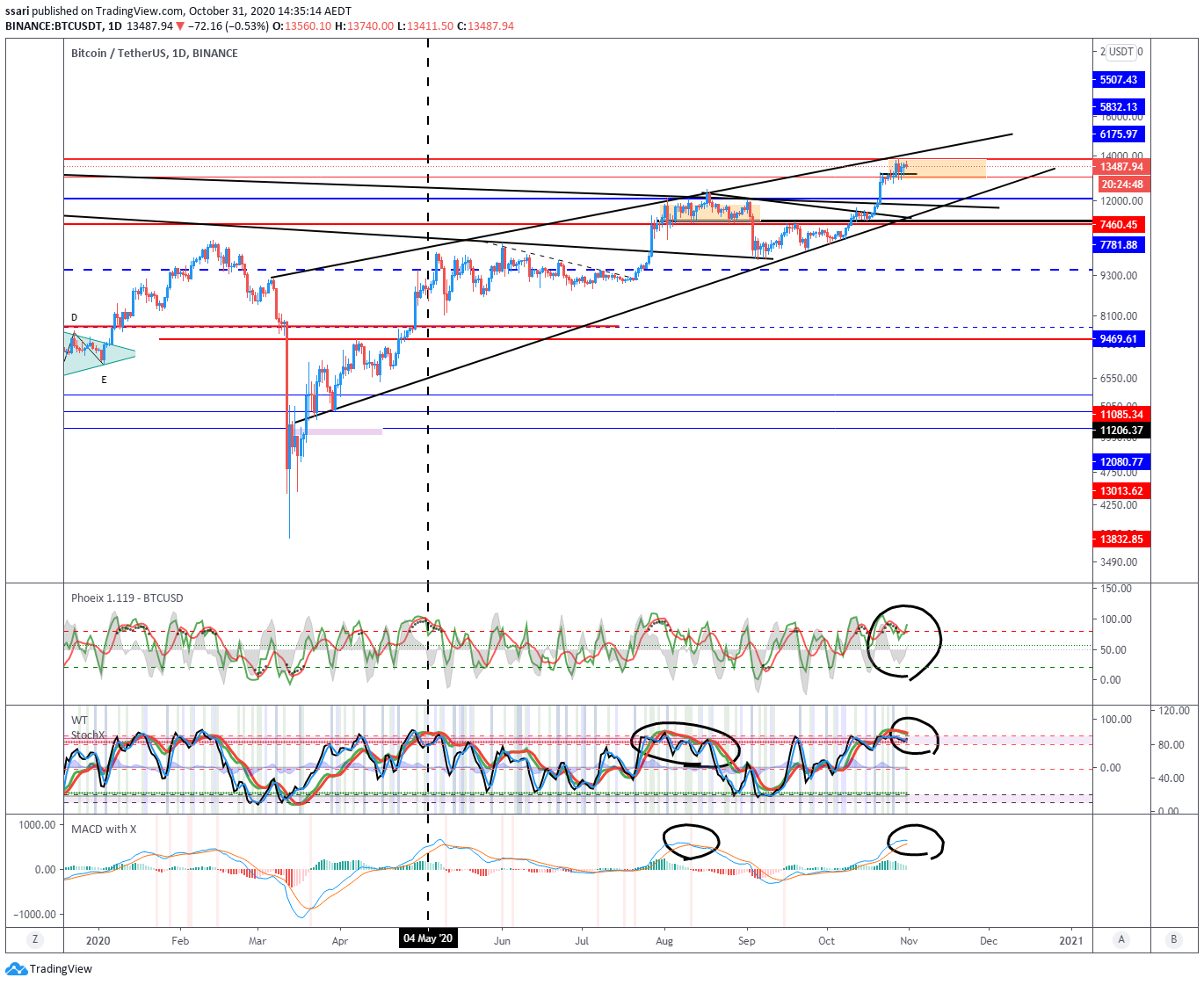This screenshot has height=985, width=1204.
Task: Click the Feb label on time axis
Action: point(180,940)
